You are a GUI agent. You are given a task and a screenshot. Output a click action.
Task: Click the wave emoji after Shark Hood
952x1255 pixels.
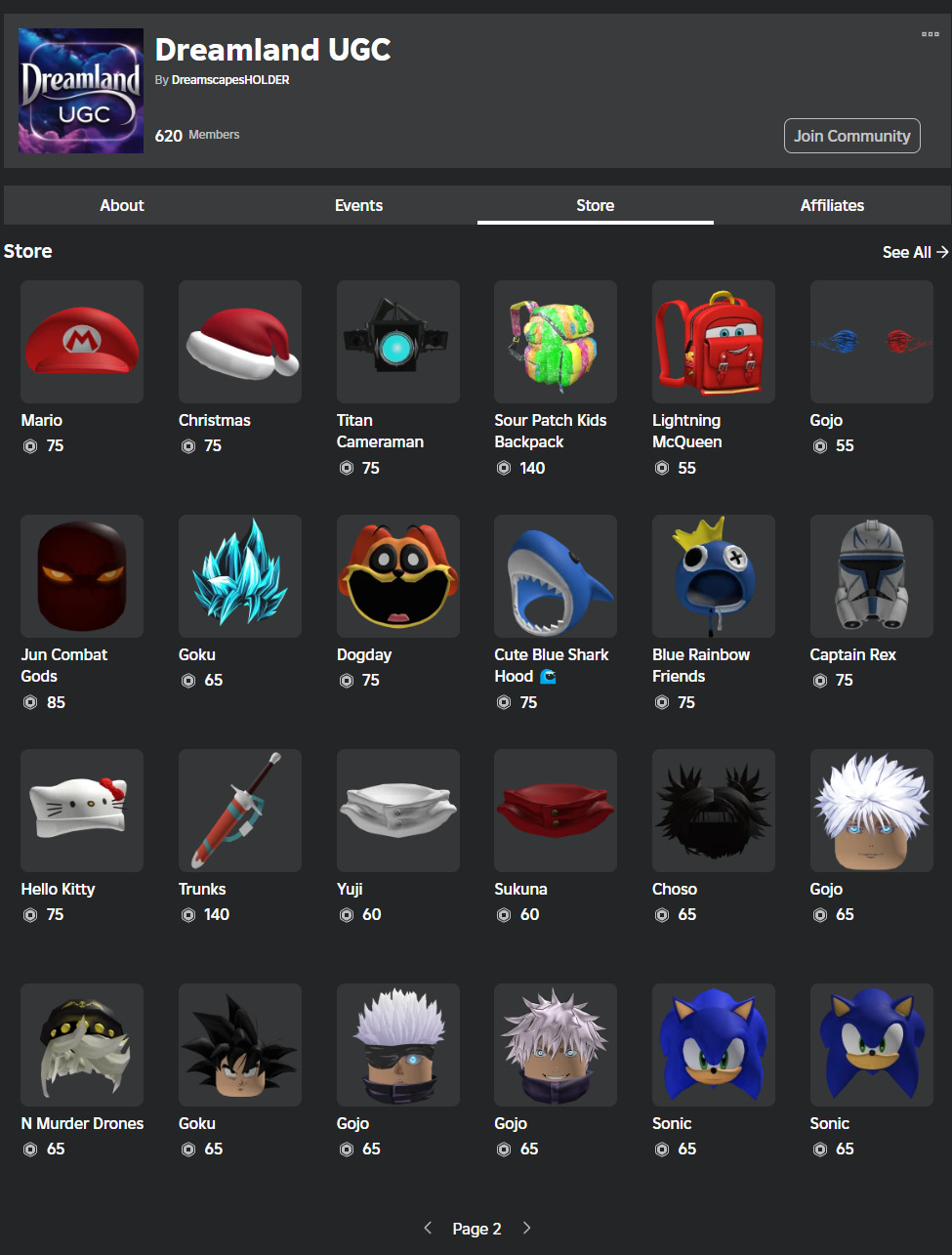[549, 676]
